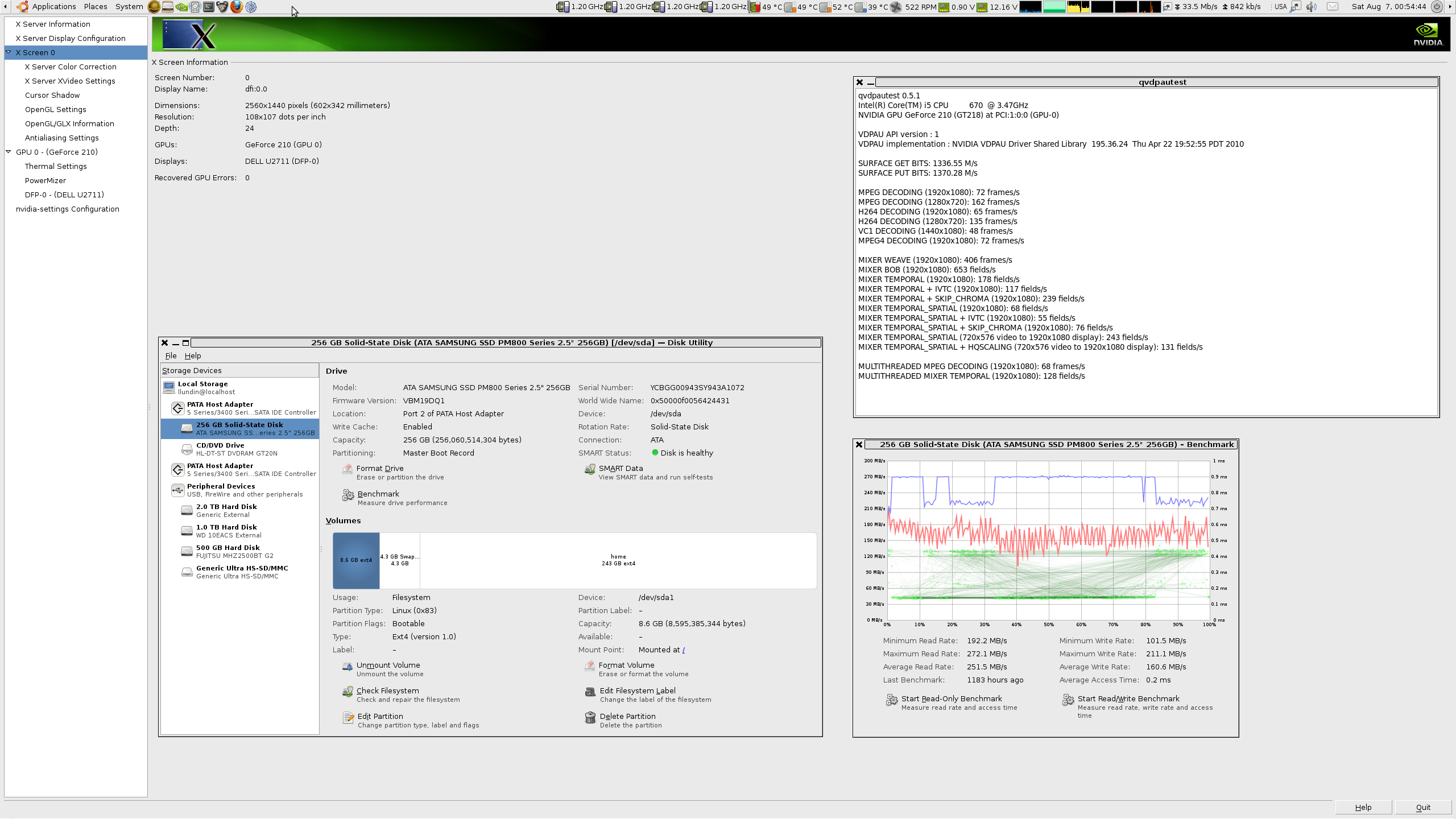Collapse the GPU 0 GeForce 210 node
The width and height of the screenshot is (1456, 819).
pyautogui.click(x=9, y=152)
